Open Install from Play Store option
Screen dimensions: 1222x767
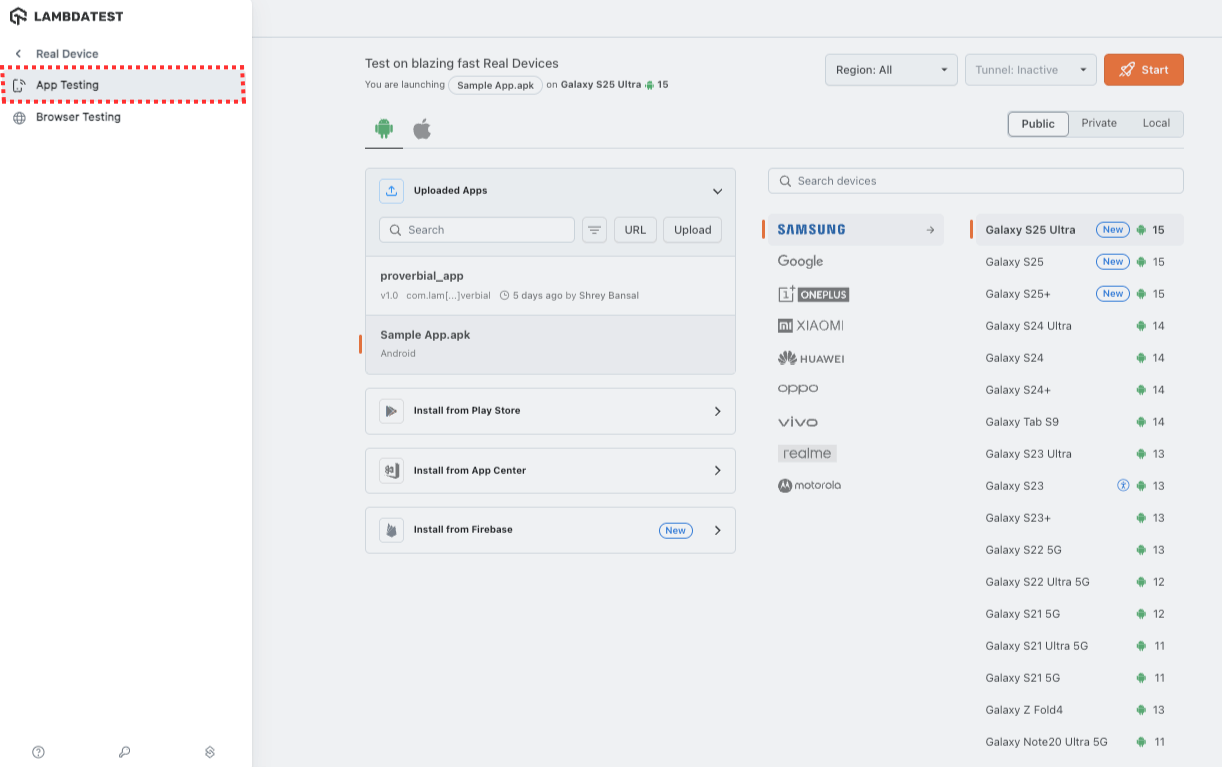tap(550, 411)
